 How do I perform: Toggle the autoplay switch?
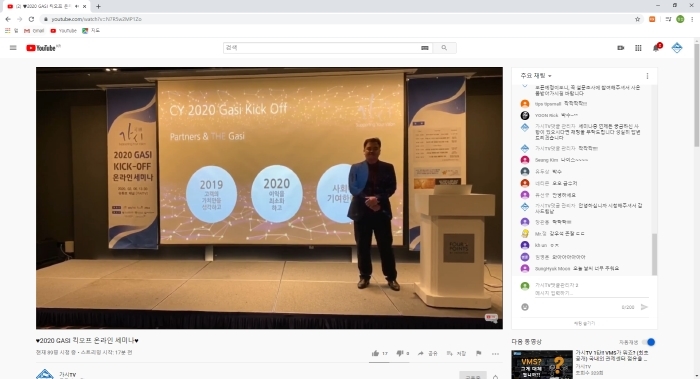coord(649,342)
